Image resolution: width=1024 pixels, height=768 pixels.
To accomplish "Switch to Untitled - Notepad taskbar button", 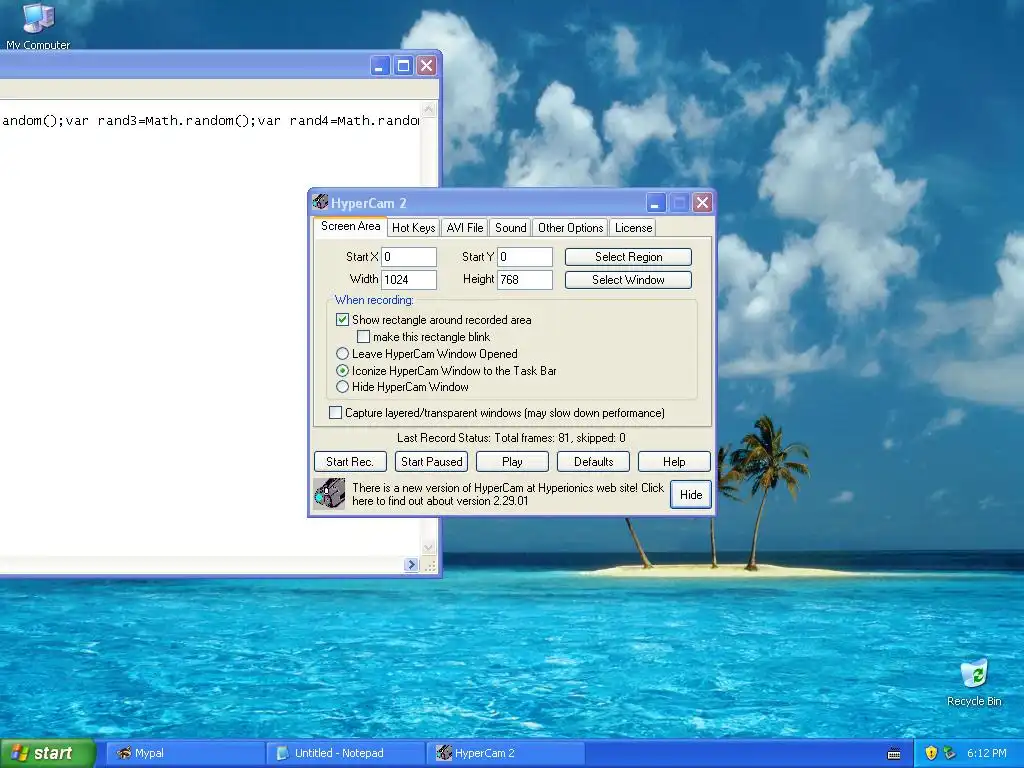I will pyautogui.click(x=346, y=753).
